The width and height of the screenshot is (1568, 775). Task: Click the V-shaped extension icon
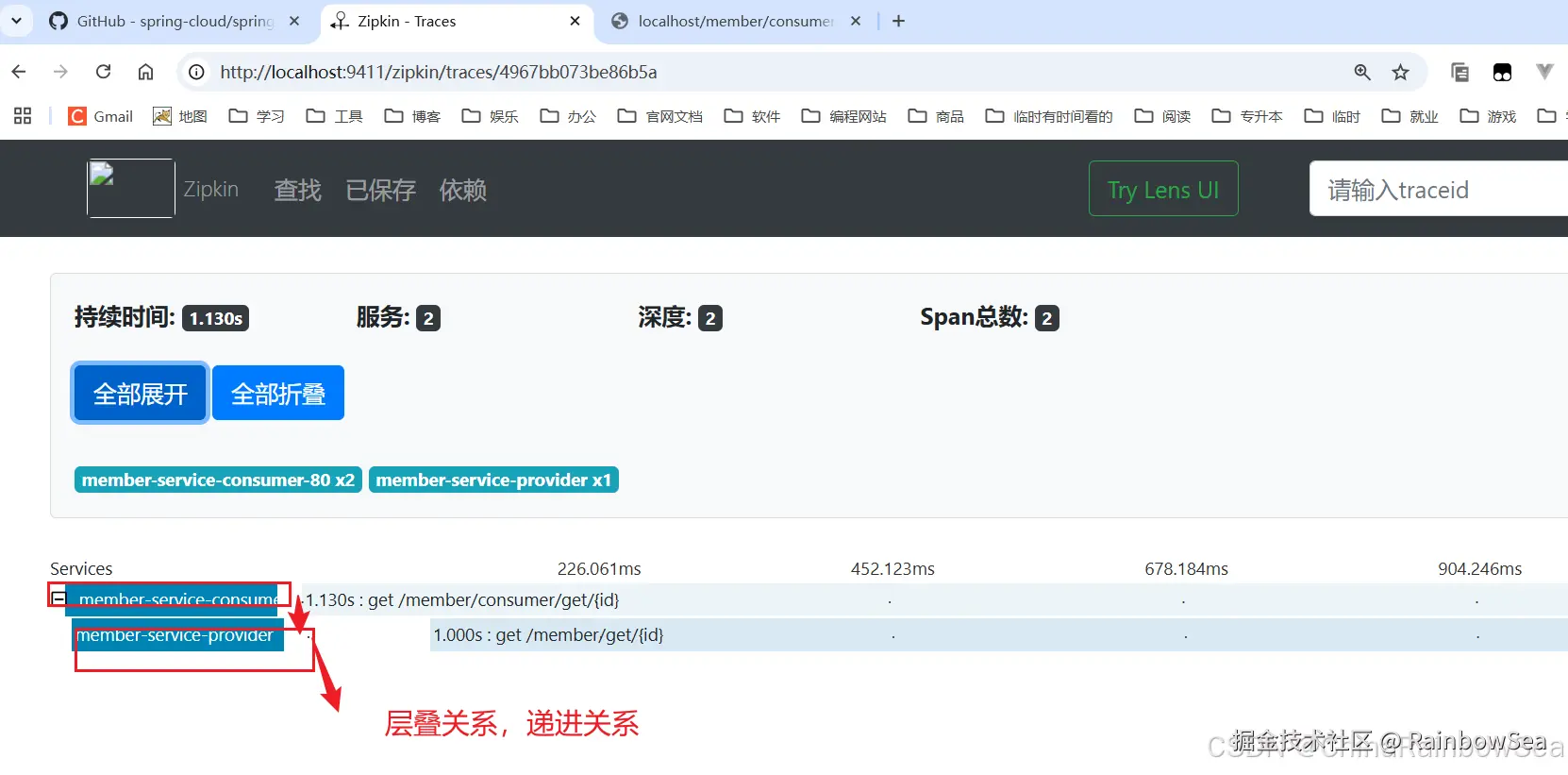1544,72
